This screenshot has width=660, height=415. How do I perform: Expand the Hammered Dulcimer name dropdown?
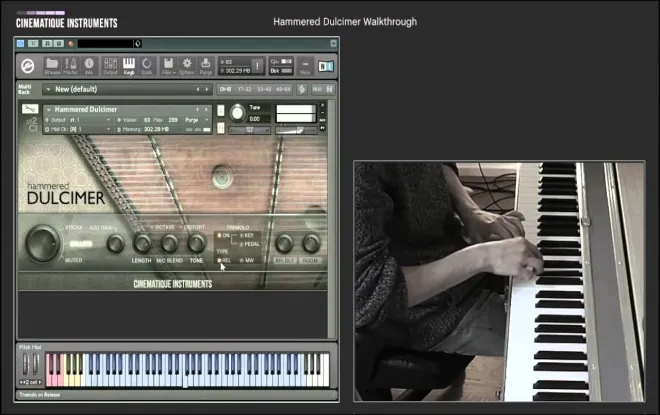[48, 109]
